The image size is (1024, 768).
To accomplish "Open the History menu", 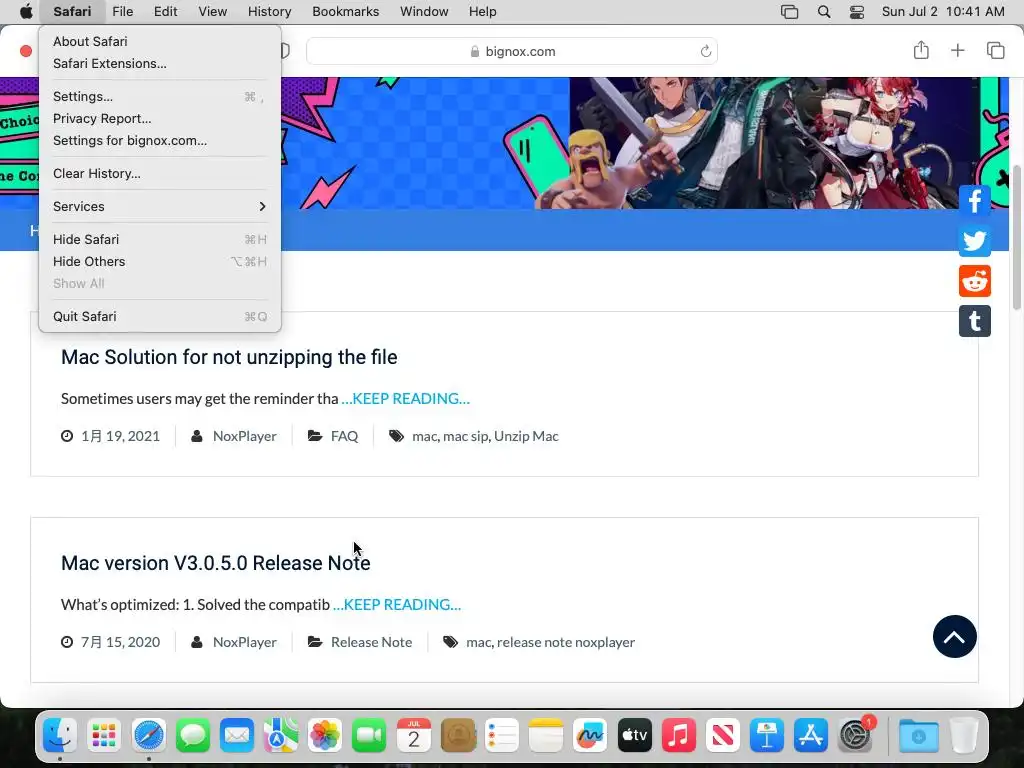I will pos(269,12).
